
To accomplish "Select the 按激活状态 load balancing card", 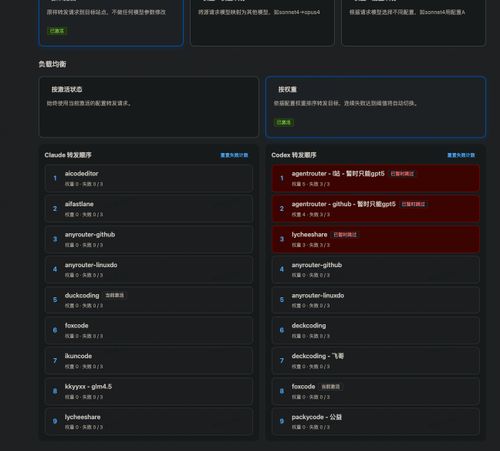I will (x=149, y=107).
